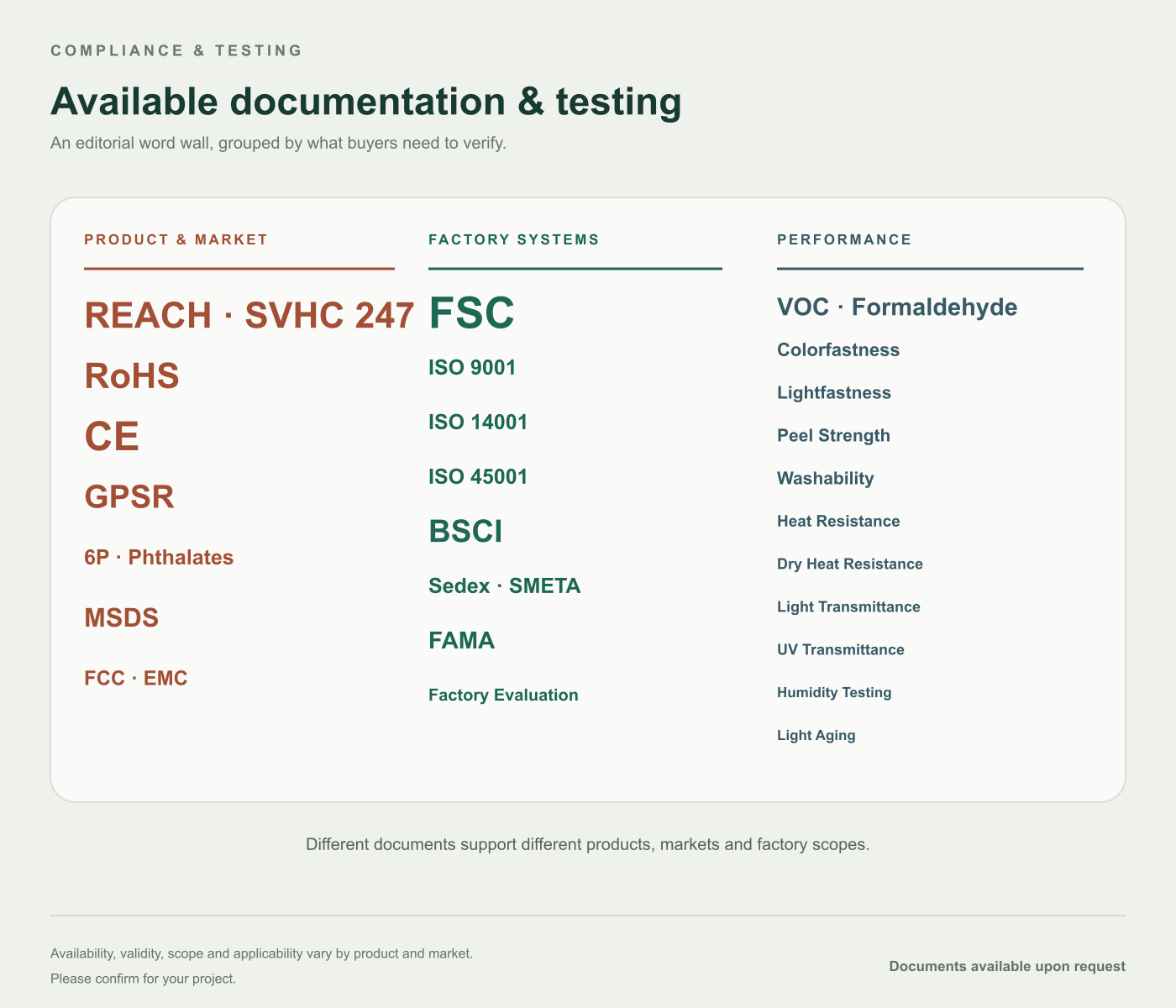Select ISO 9001 entry
1176x1008 pixels.
click(x=472, y=367)
